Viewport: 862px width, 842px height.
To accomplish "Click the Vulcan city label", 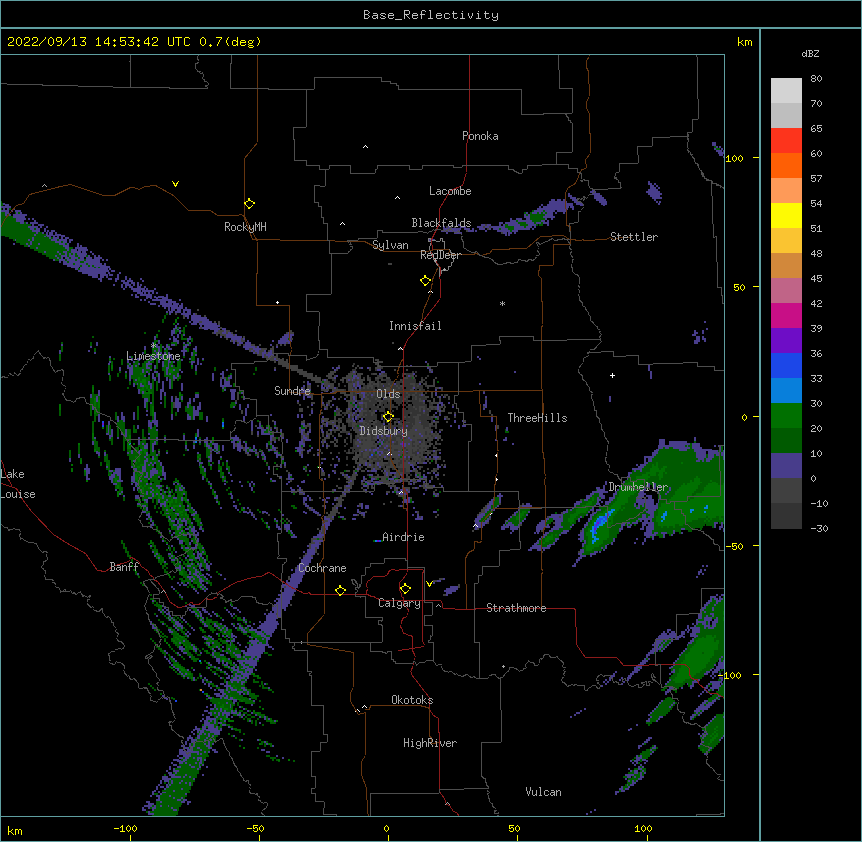I will pos(543,792).
